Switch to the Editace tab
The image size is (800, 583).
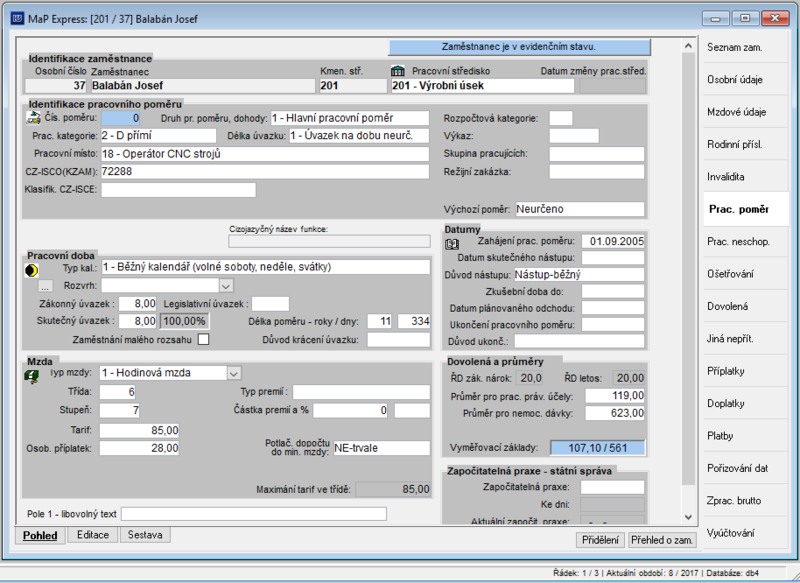pos(93,535)
